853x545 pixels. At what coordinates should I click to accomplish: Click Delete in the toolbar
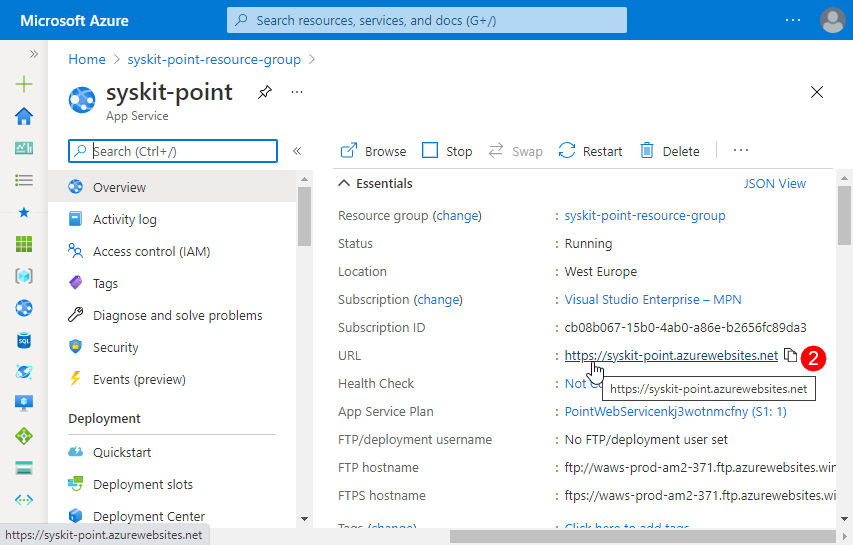pyautogui.click(x=670, y=151)
